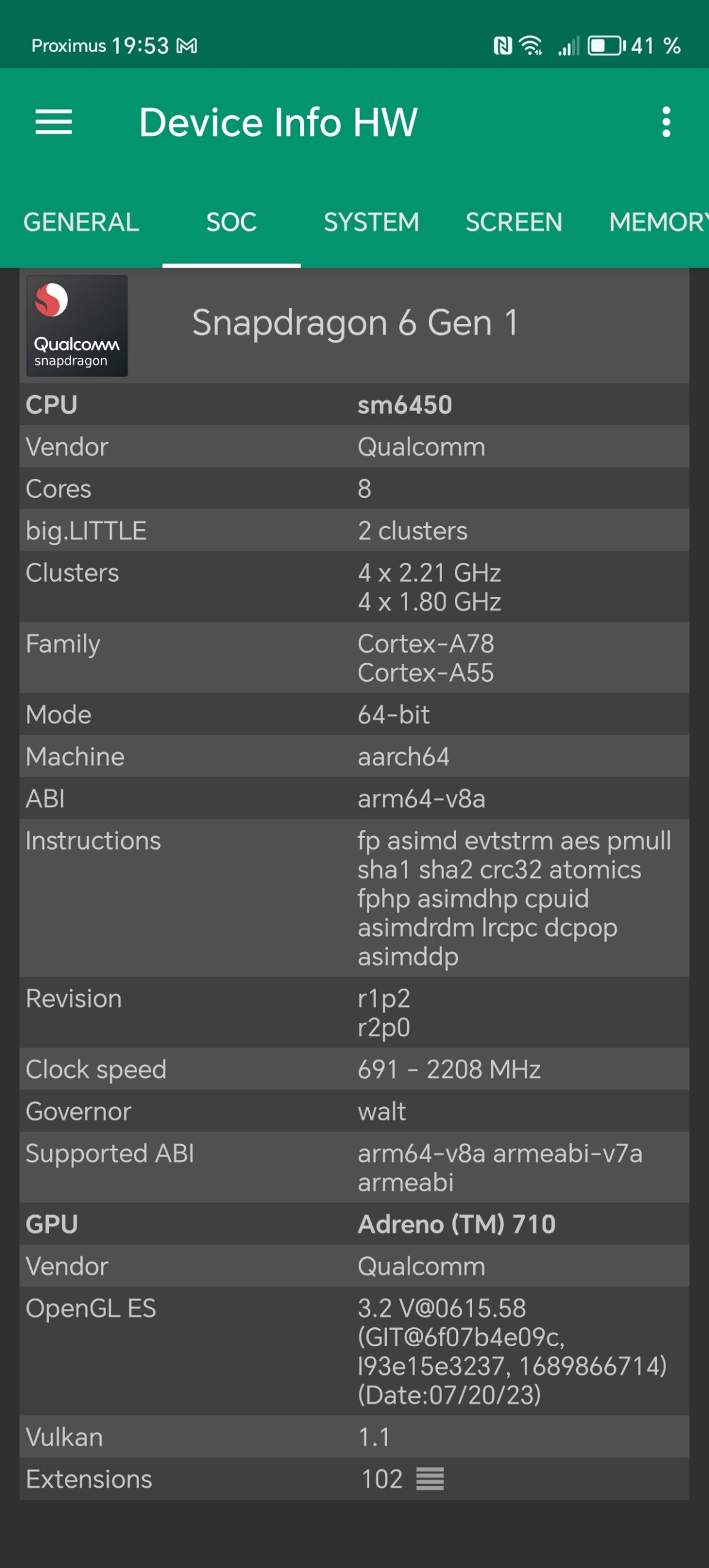Open the hamburger navigation menu
Viewport: 709px width, 1568px height.
54,122
